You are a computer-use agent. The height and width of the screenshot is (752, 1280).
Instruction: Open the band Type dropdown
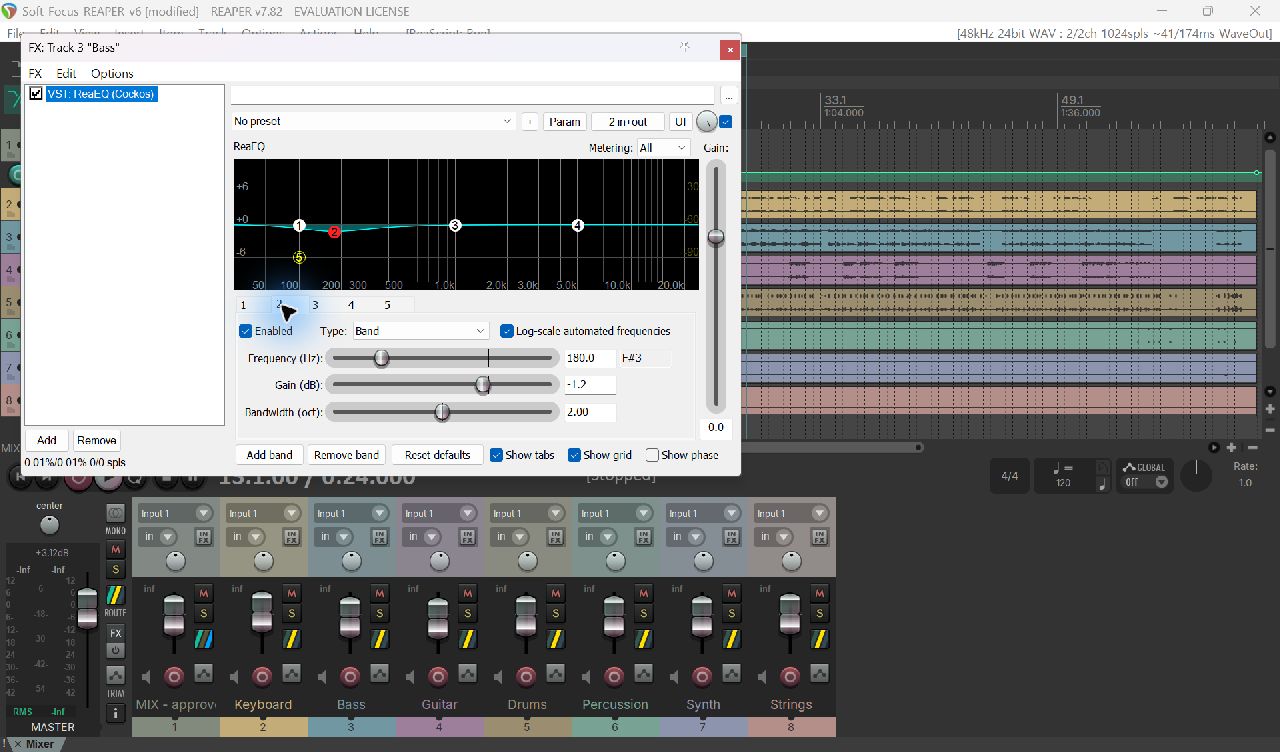[420, 331]
